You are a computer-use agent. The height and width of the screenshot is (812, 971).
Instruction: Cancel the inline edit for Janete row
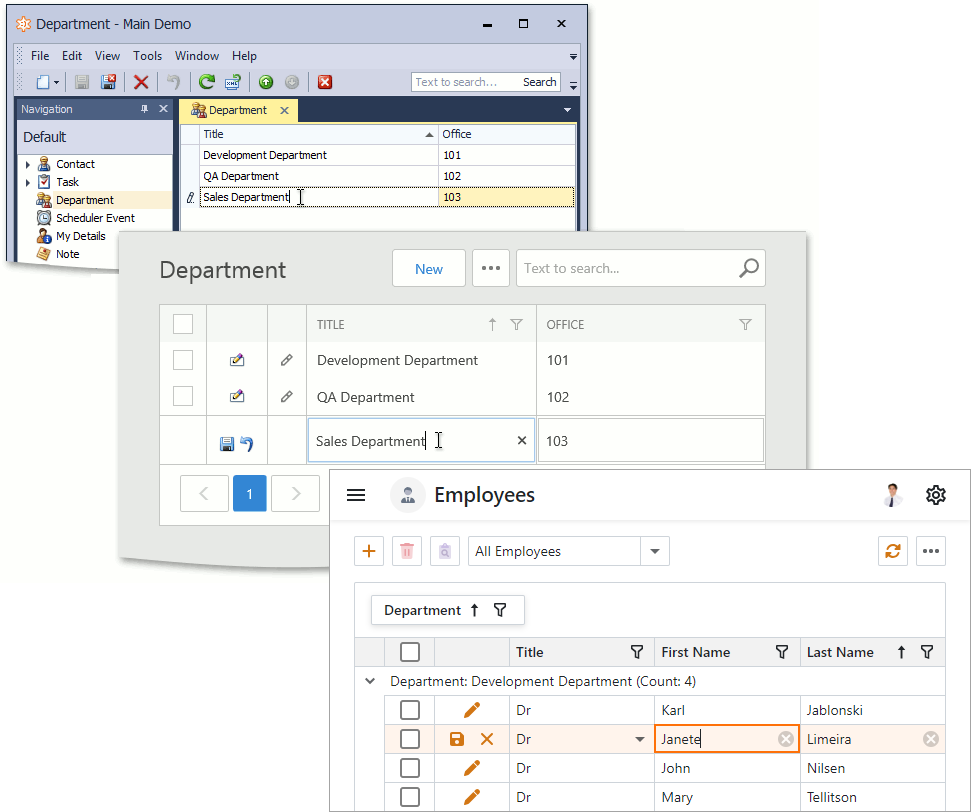pos(487,739)
